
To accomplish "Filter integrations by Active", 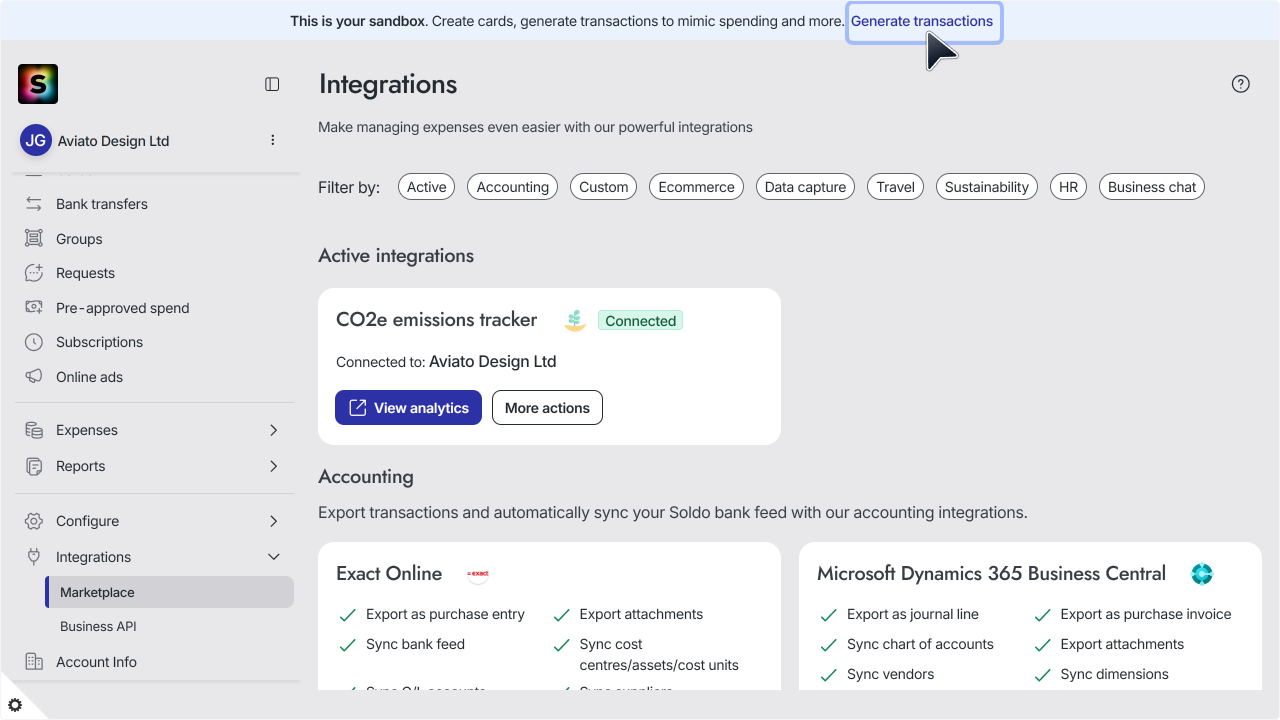I will [426, 187].
